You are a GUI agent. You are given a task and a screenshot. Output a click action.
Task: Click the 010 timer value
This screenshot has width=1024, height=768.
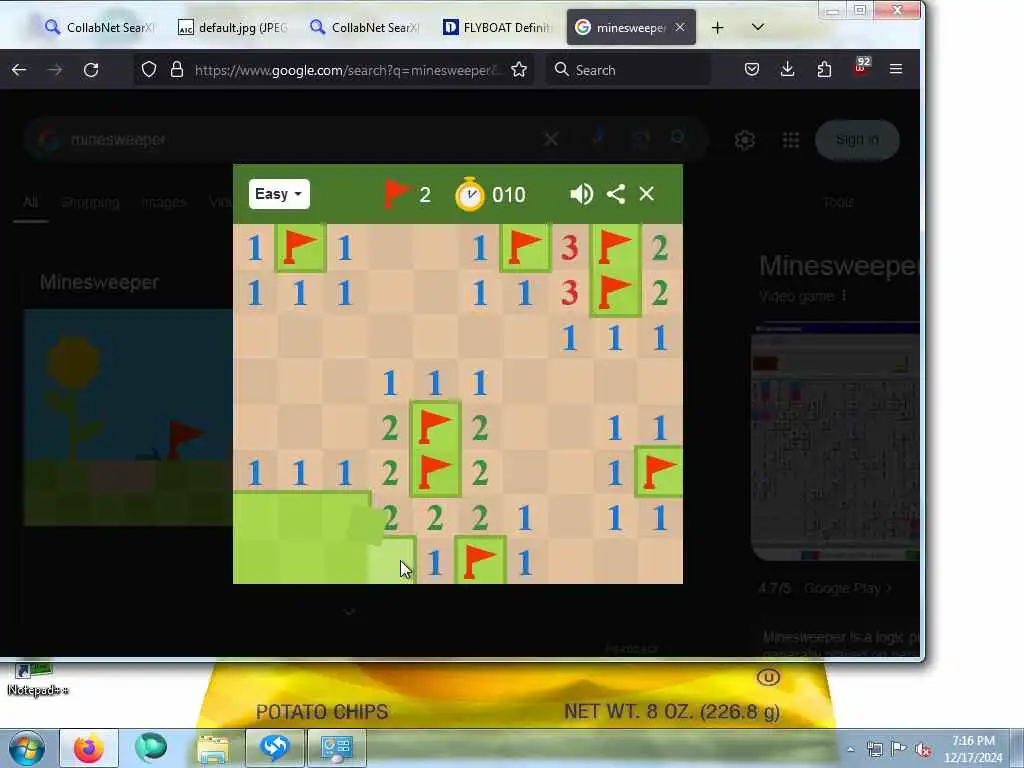(x=509, y=195)
